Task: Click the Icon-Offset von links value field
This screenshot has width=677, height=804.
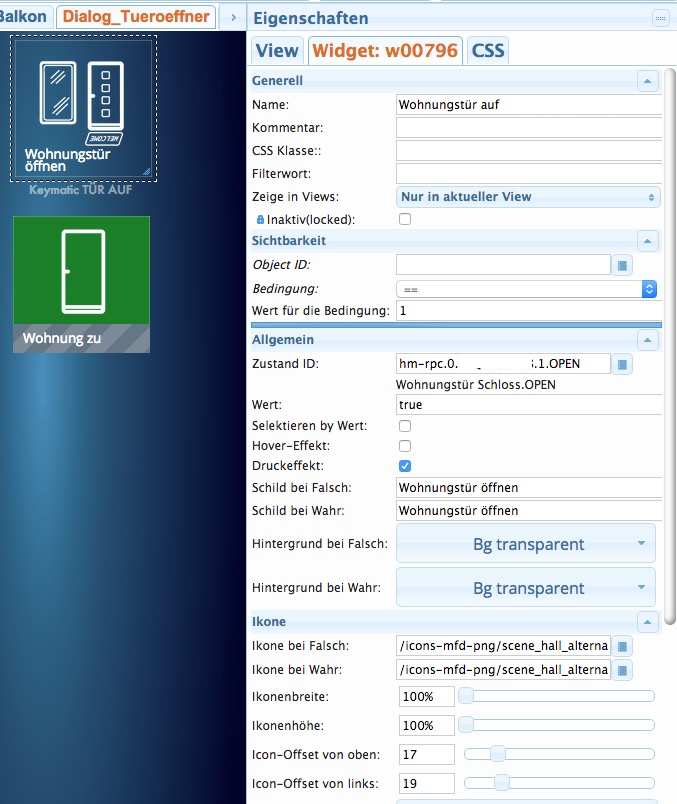Action: click(x=427, y=783)
